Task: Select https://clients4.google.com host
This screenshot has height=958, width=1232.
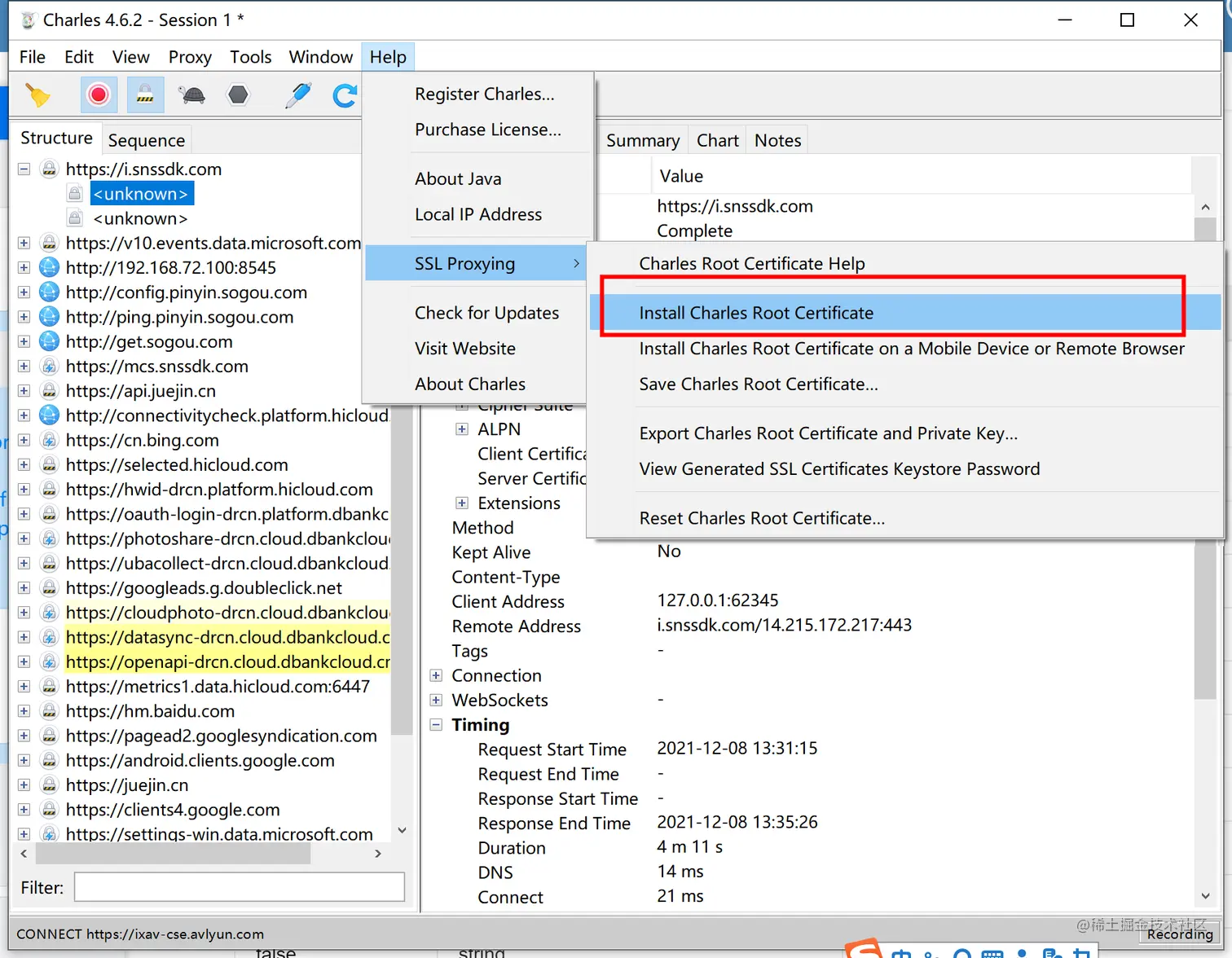Action: coord(173,811)
